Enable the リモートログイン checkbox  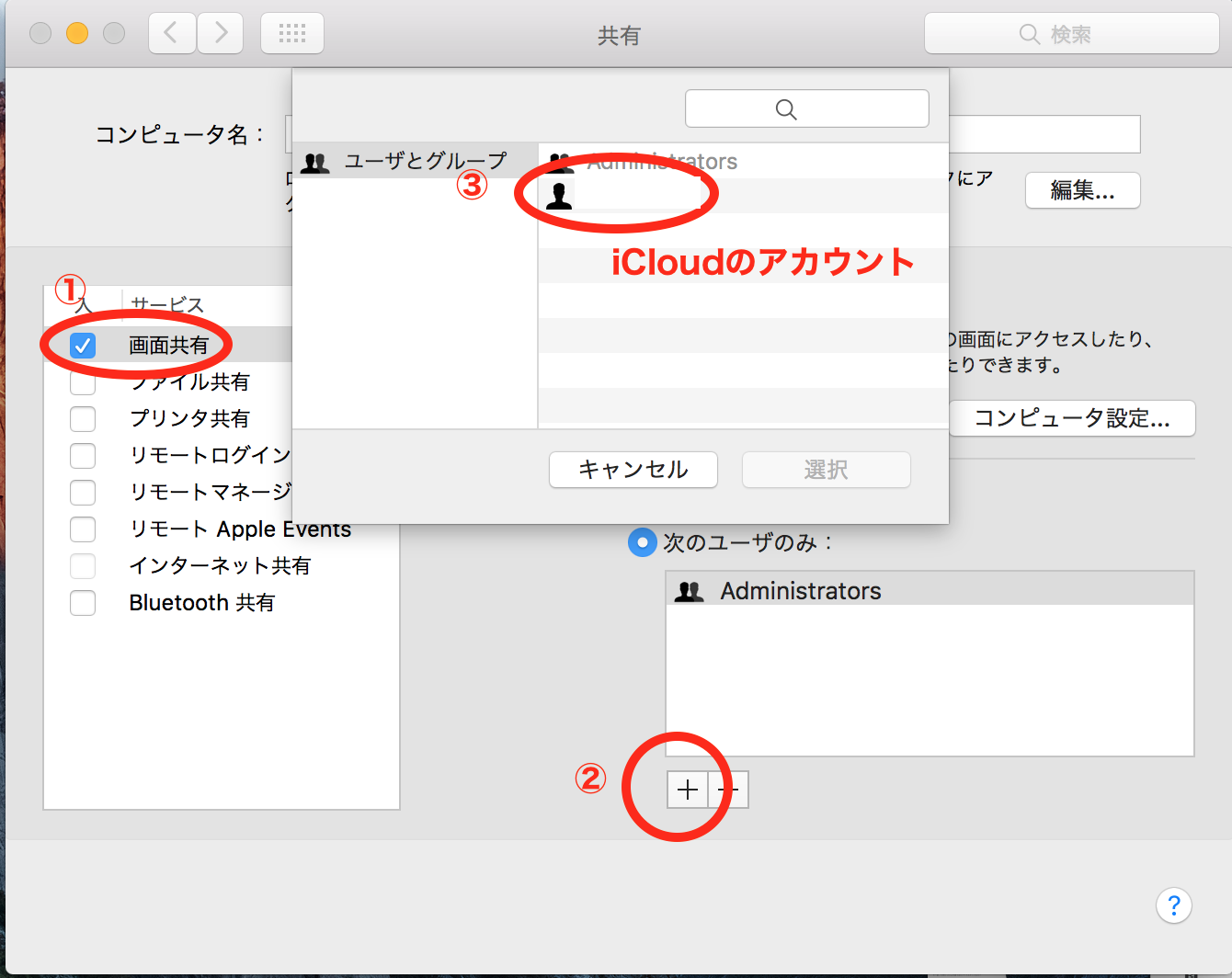click(x=83, y=456)
